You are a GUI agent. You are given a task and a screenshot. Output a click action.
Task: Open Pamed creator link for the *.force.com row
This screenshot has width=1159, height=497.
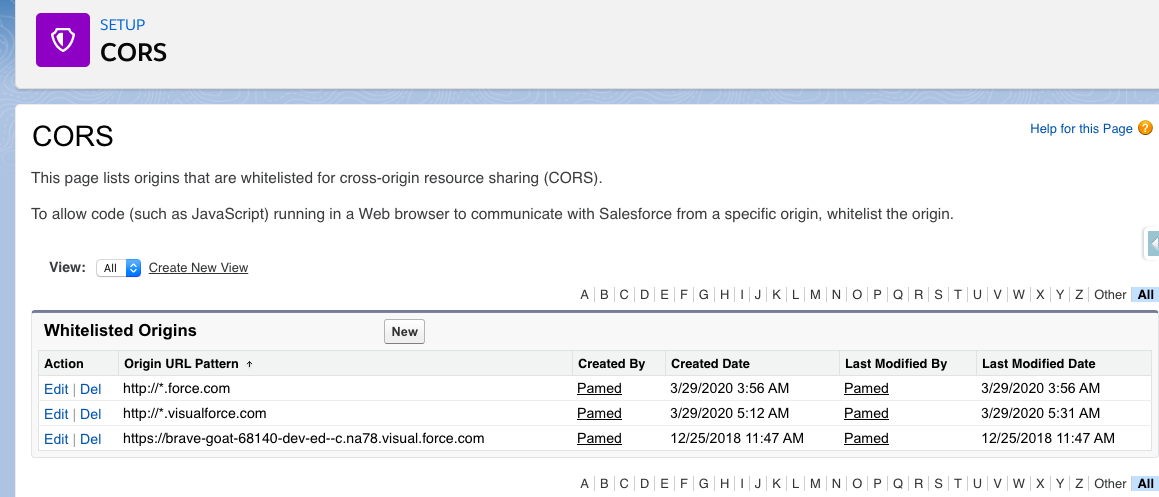tap(599, 388)
